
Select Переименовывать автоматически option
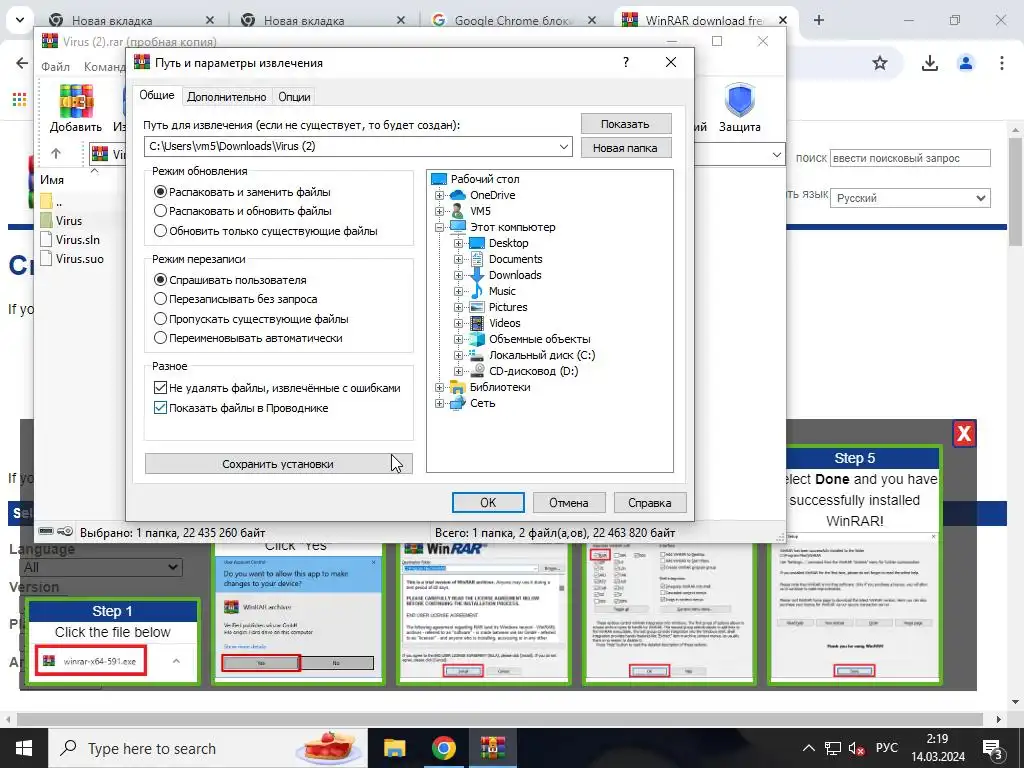point(249,338)
